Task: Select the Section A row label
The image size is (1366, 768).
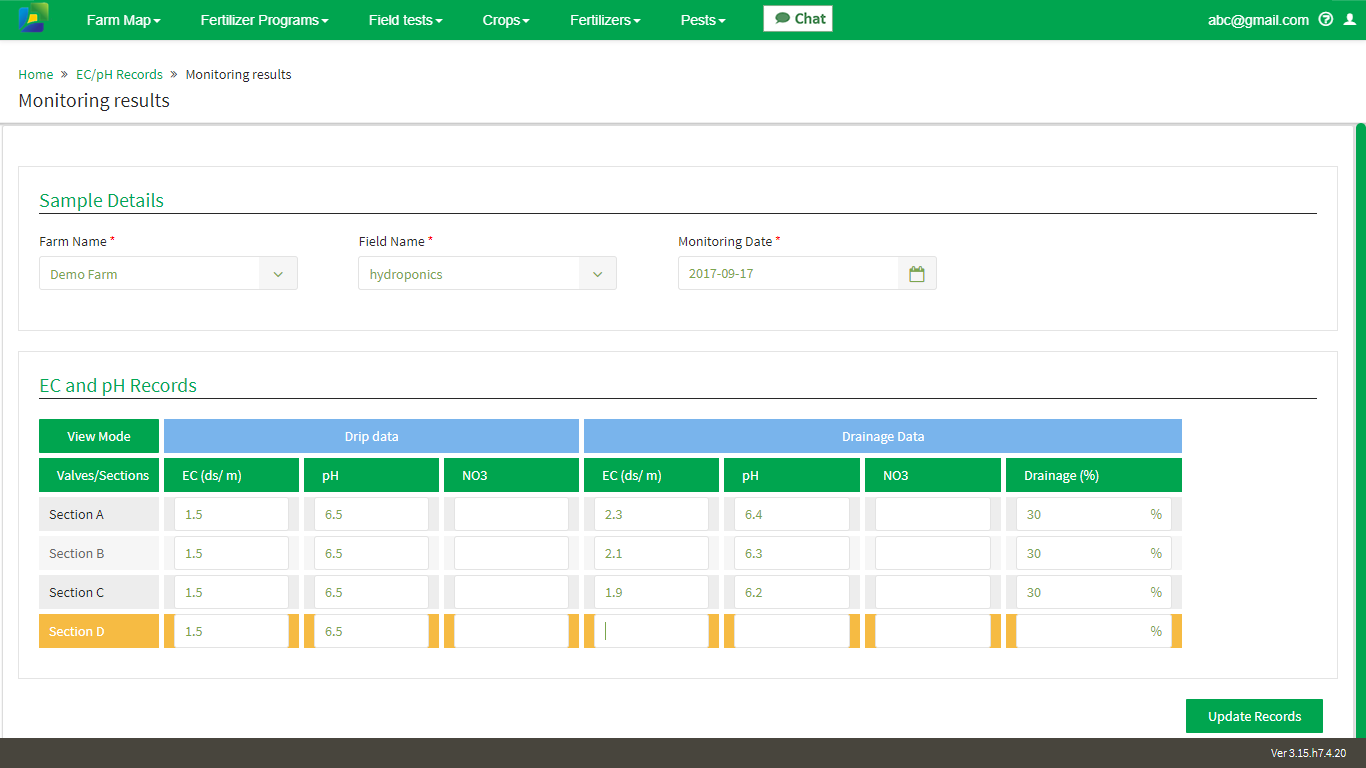Action: (99, 514)
